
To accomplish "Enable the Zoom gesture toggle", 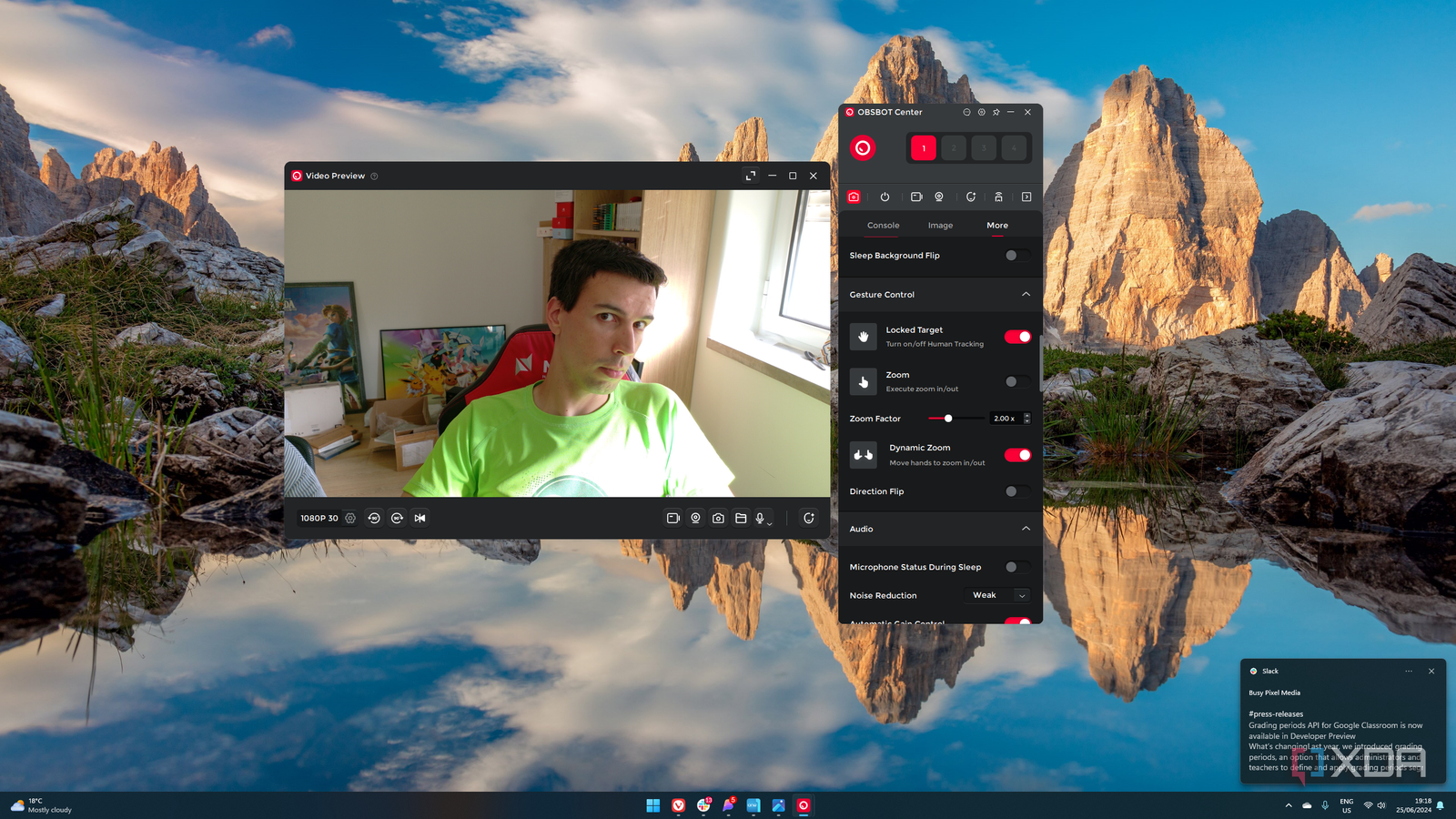I will click(x=1017, y=381).
